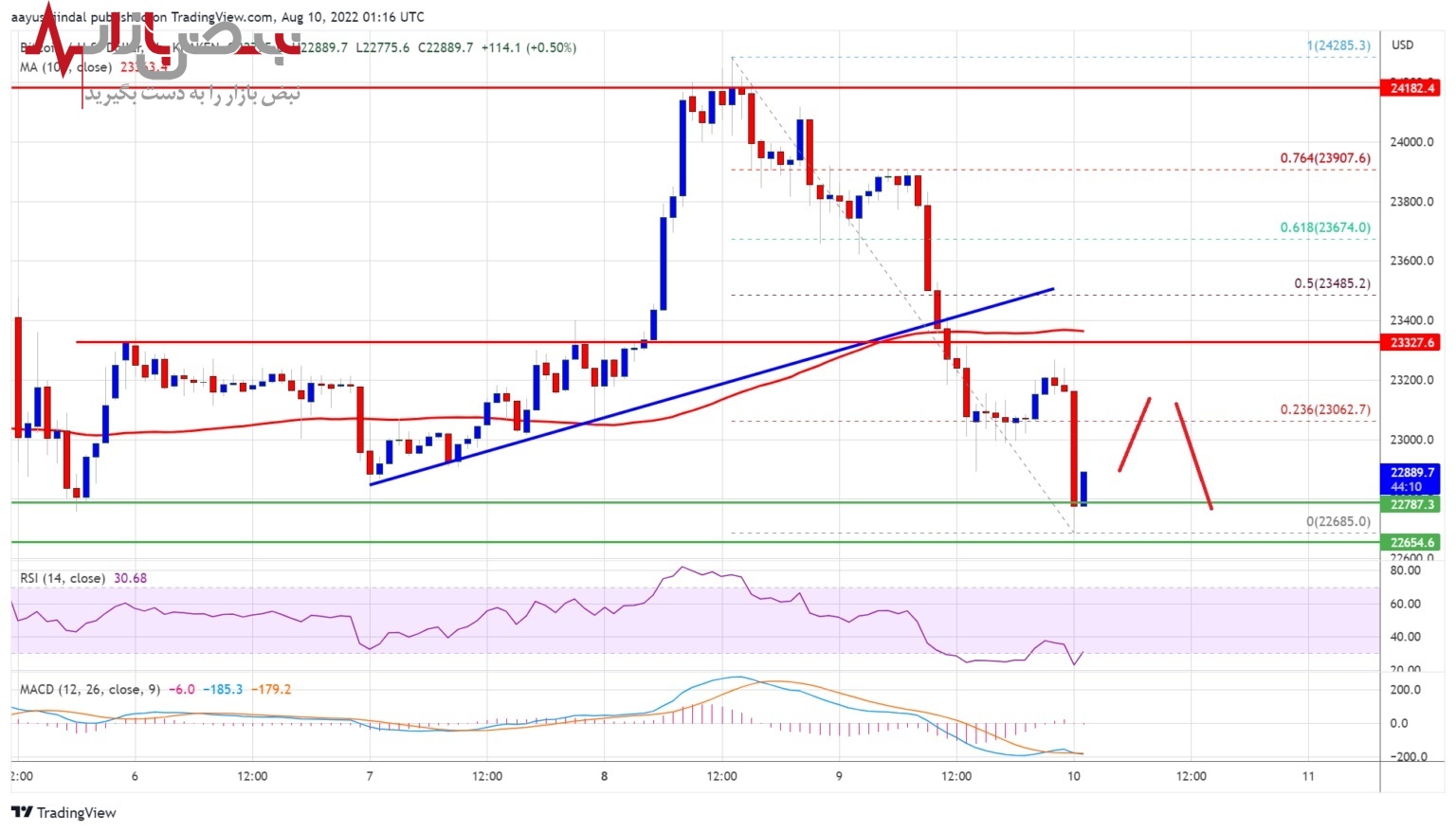The height and width of the screenshot is (832, 1456).
Task: Select the MACD (12, 26, close, 9) label
Action: tap(90, 690)
